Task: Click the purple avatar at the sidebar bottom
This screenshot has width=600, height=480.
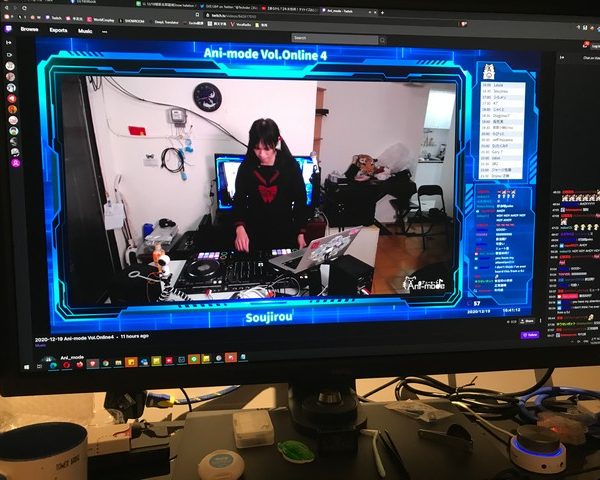Action: [x=14, y=162]
